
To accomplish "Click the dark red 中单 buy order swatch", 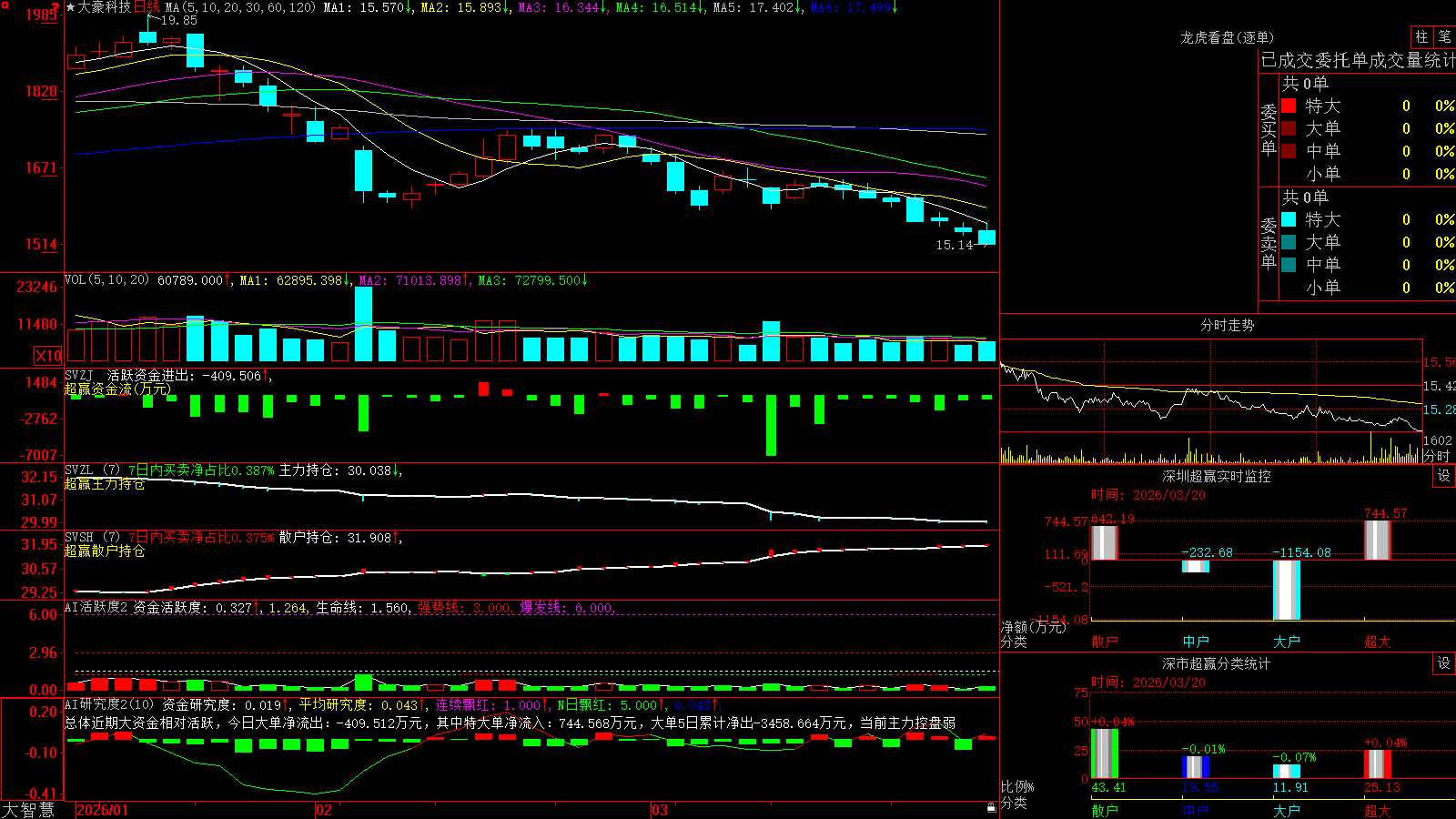I will pyautogui.click(x=1289, y=150).
